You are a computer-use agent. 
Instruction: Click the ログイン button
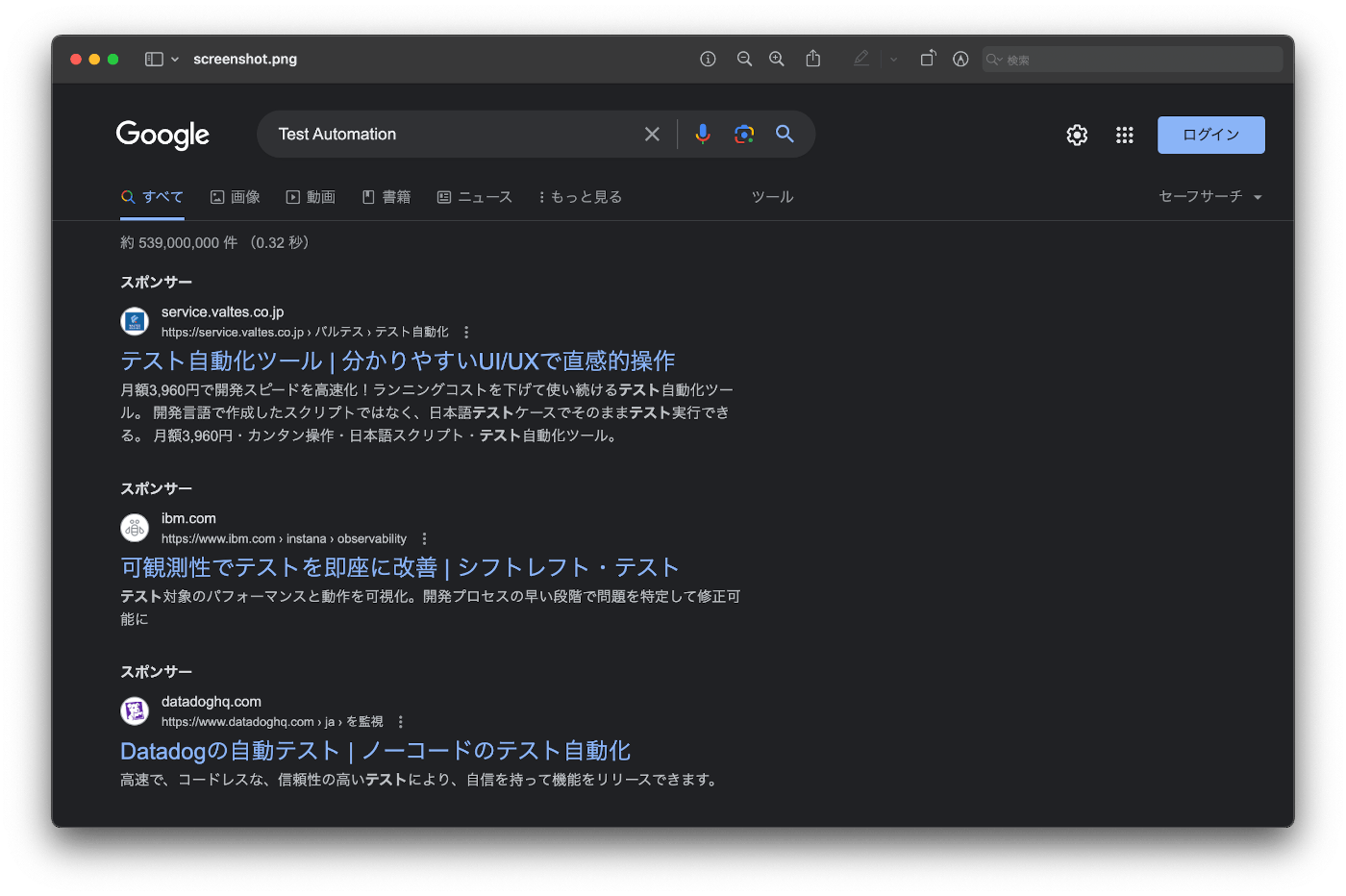click(x=1211, y=135)
